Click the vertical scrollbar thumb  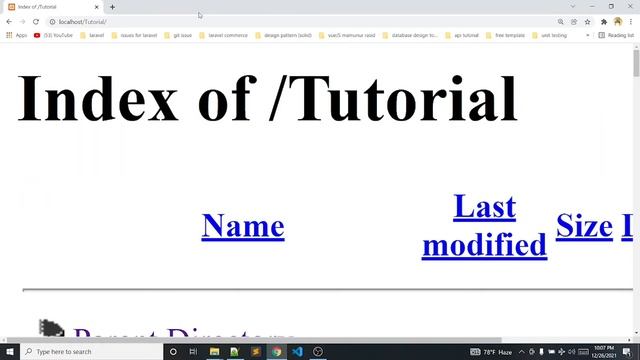(x=636, y=63)
